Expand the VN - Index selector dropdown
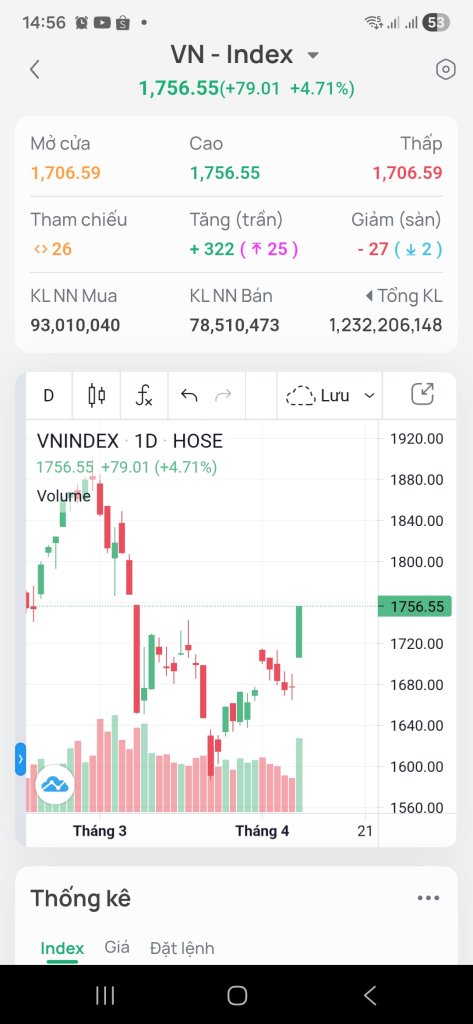This screenshot has width=473, height=1024. click(x=313, y=55)
